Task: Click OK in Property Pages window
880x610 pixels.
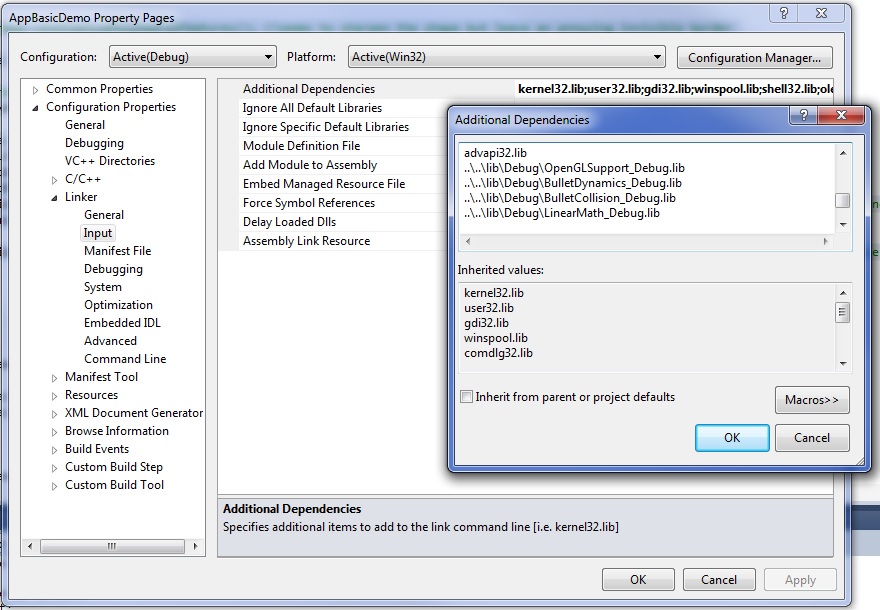Action: point(638,580)
